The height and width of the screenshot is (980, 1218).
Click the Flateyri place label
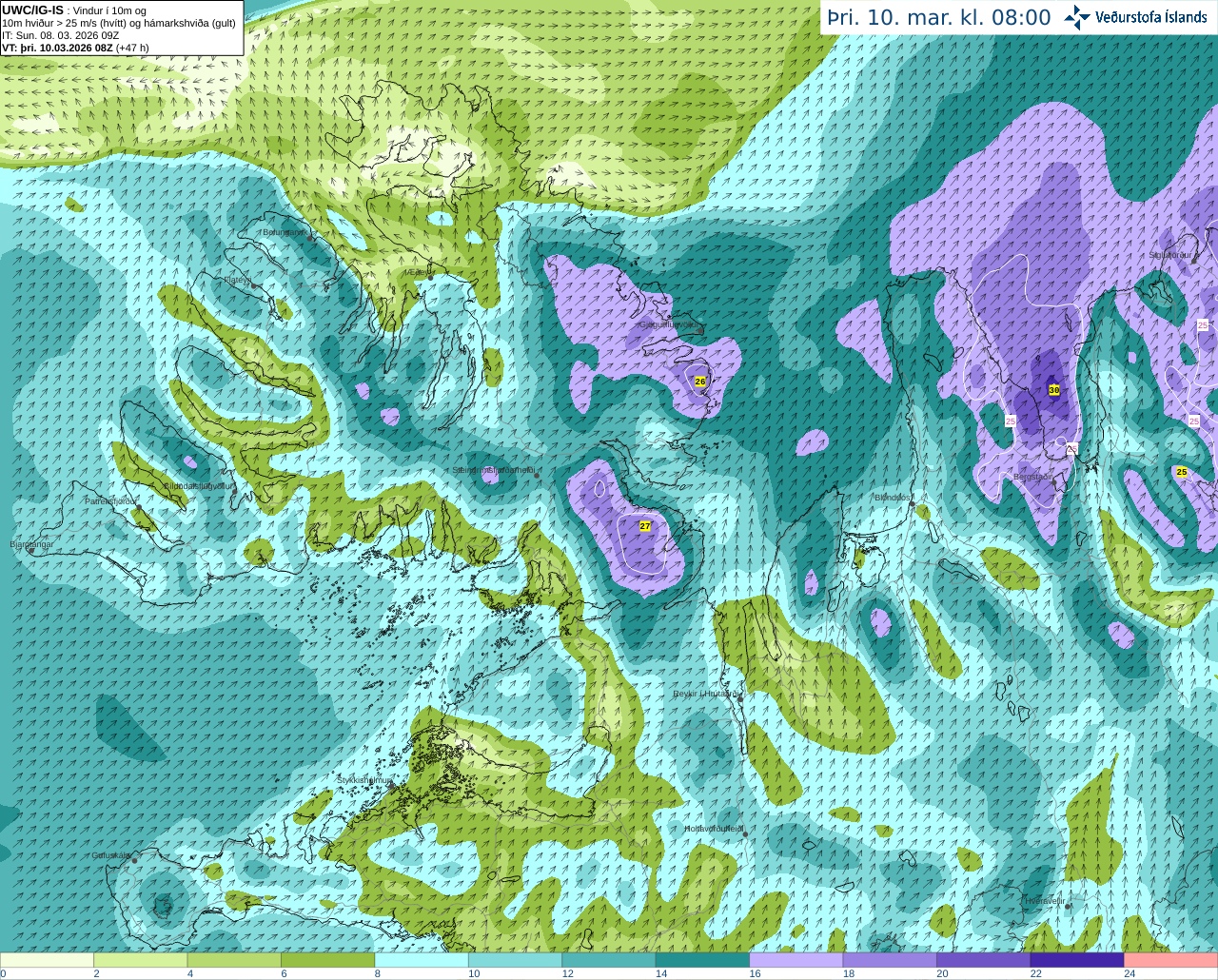point(238,280)
